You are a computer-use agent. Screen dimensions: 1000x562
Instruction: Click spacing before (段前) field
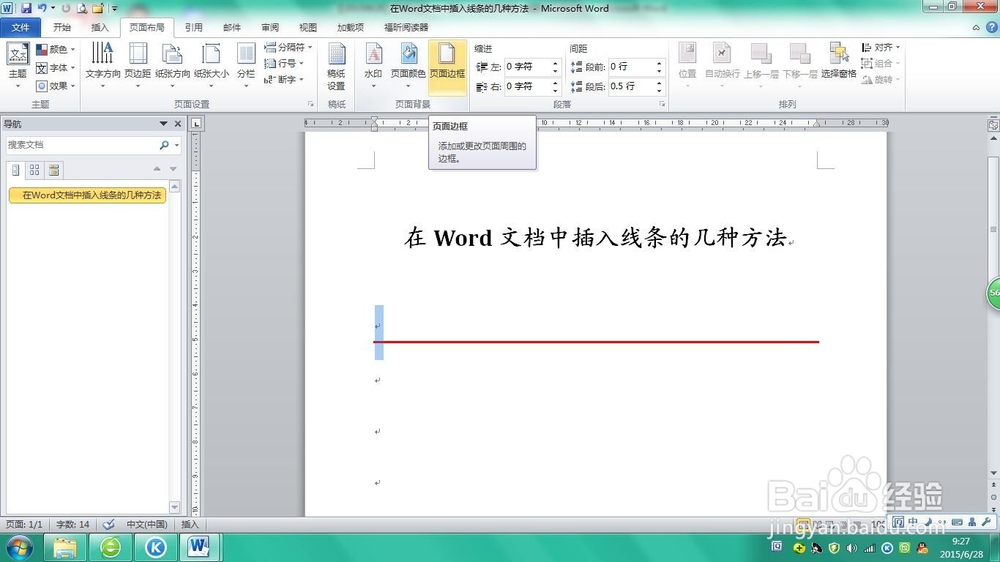(x=631, y=66)
